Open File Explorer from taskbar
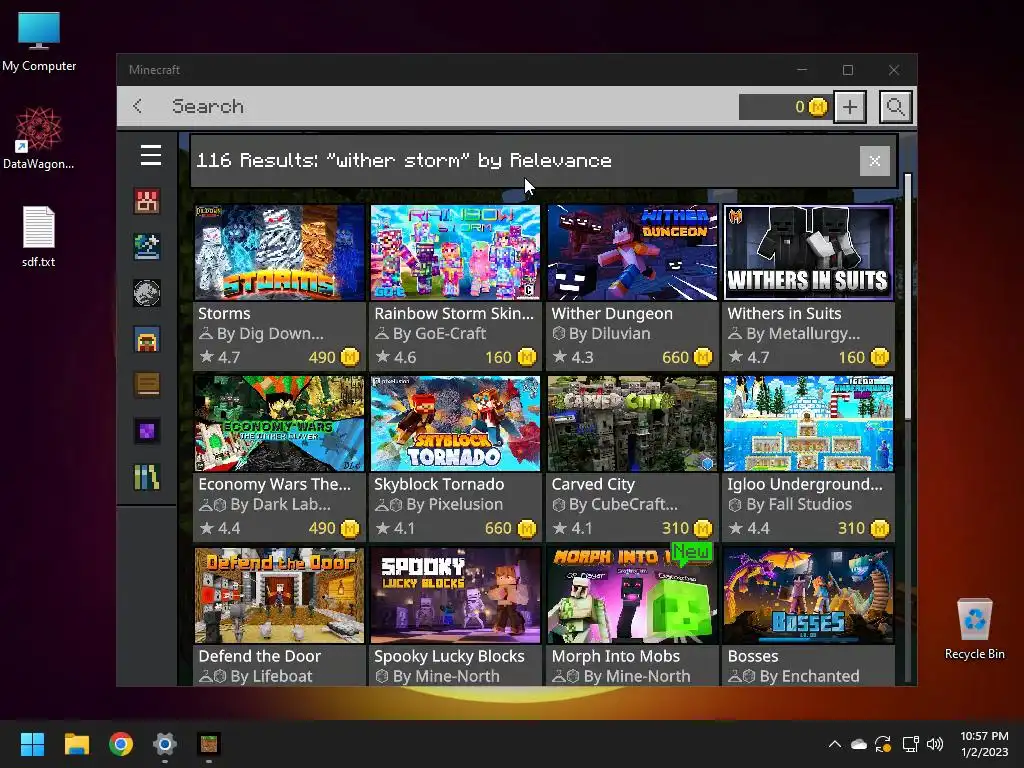 [x=76, y=744]
